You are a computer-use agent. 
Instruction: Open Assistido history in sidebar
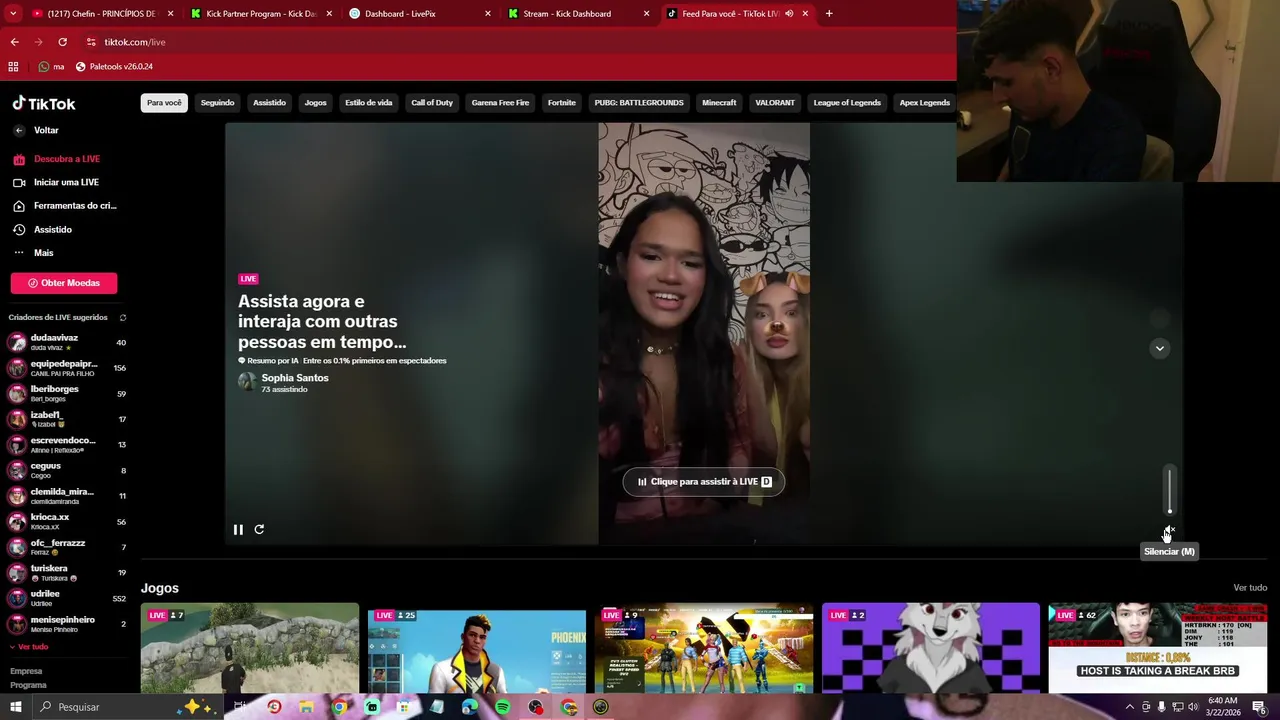click(x=52, y=230)
